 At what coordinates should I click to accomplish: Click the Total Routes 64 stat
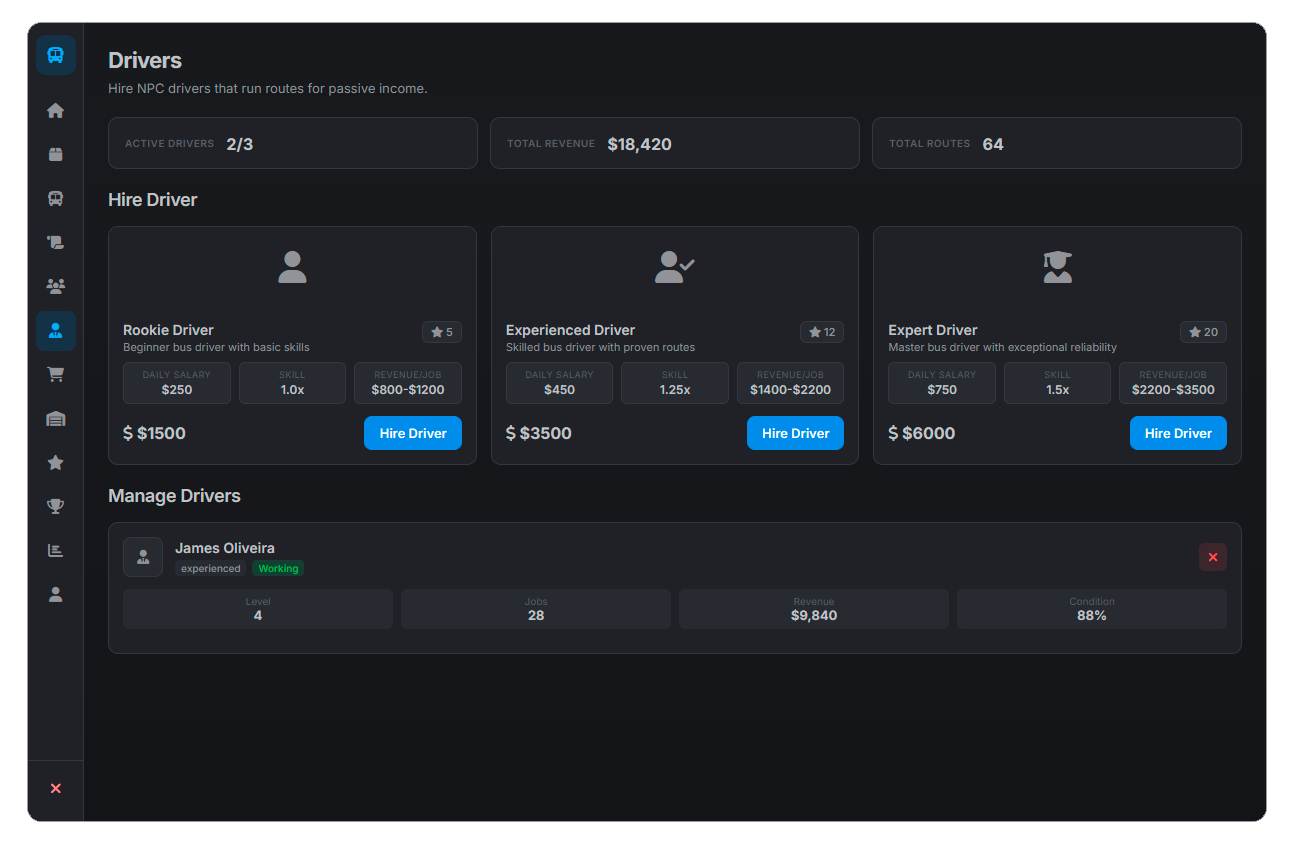pos(1057,143)
